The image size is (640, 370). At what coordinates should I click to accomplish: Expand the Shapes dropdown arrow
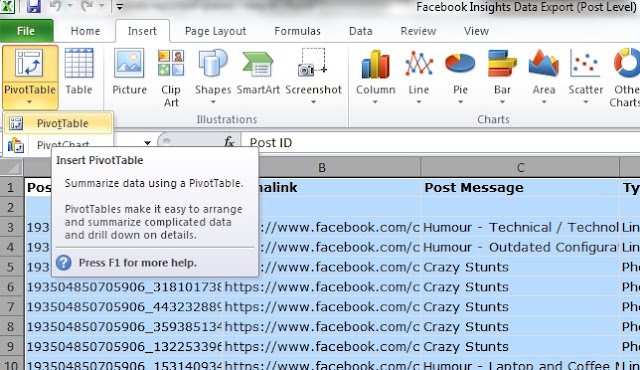pyautogui.click(x=213, y=102)
